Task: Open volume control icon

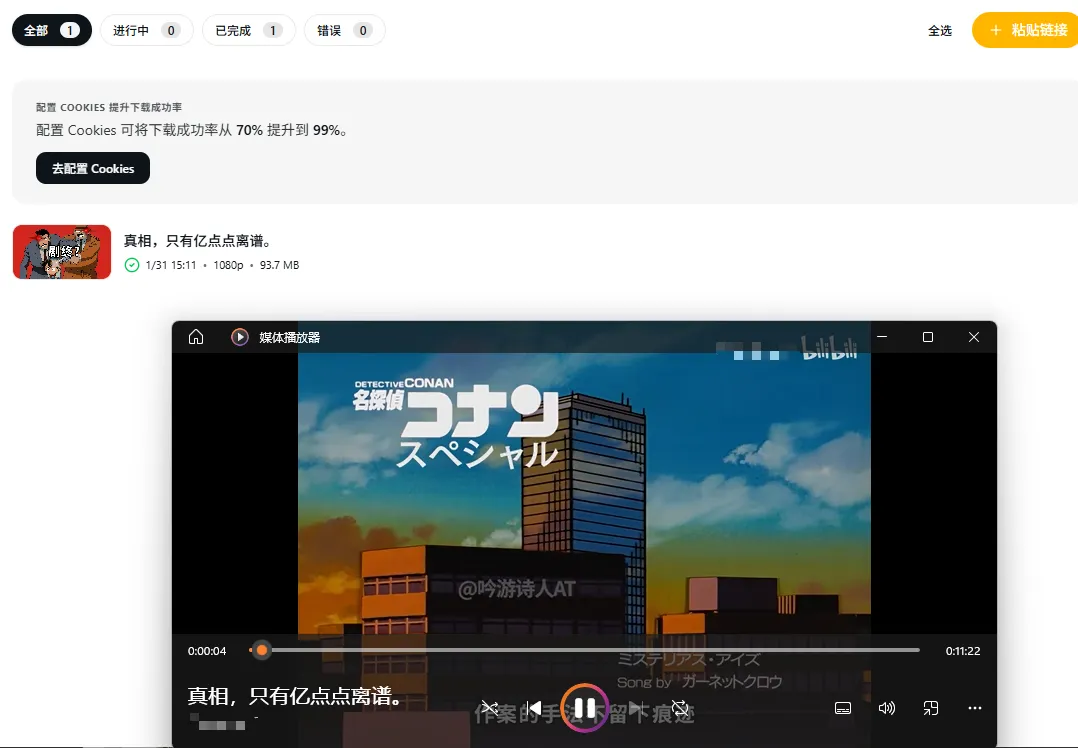Action: 887,708
